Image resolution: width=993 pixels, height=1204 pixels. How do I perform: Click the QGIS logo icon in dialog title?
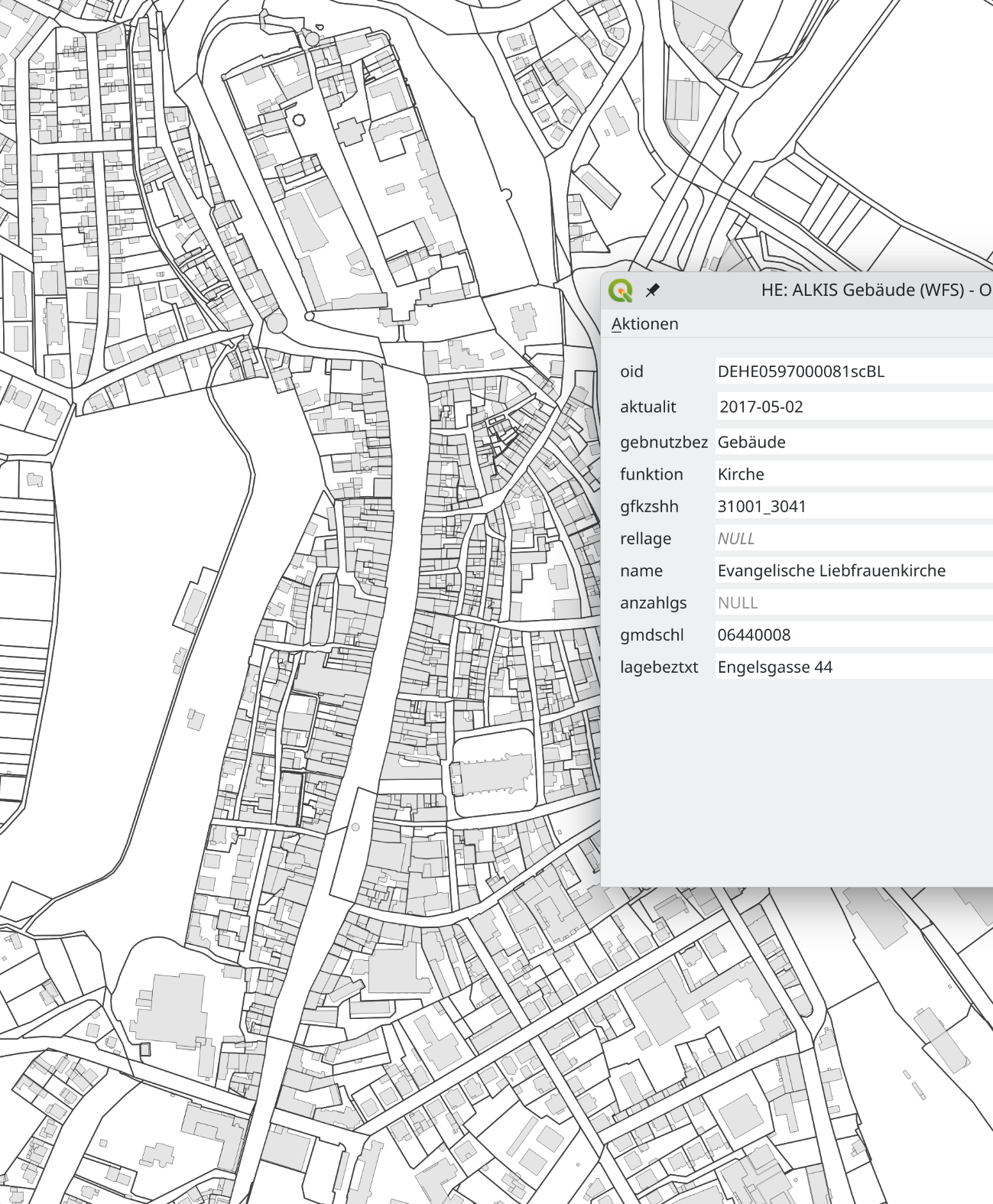621,290
